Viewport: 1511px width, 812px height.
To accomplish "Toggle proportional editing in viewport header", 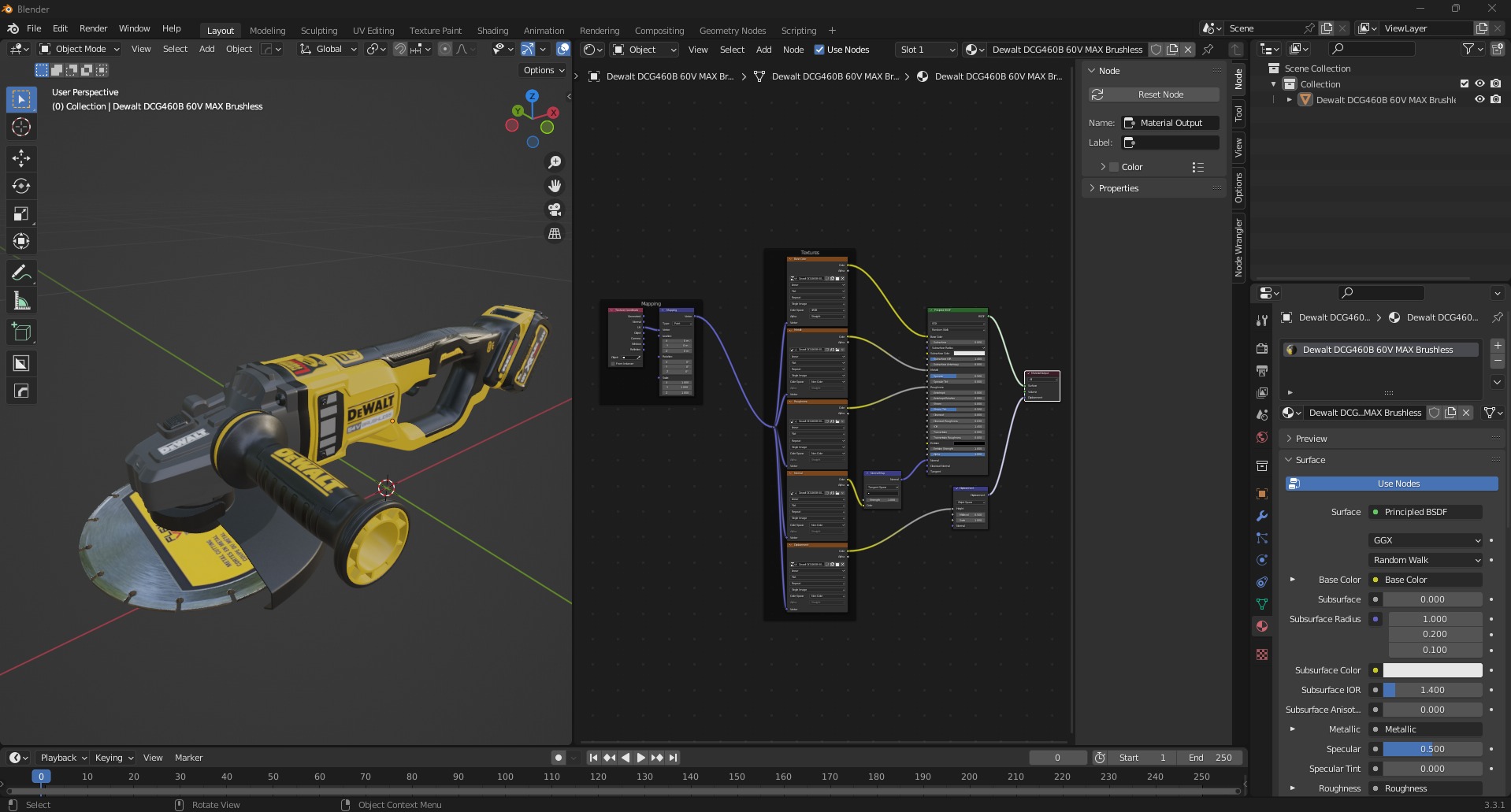I will pyautogui.click(x=445, y=49).
